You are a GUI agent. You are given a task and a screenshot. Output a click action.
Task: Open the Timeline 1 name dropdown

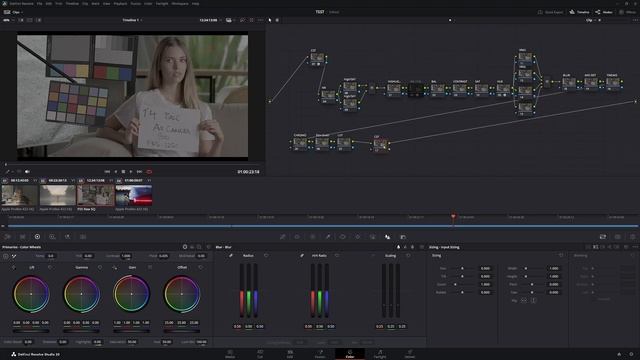click(x=132, y=20)
